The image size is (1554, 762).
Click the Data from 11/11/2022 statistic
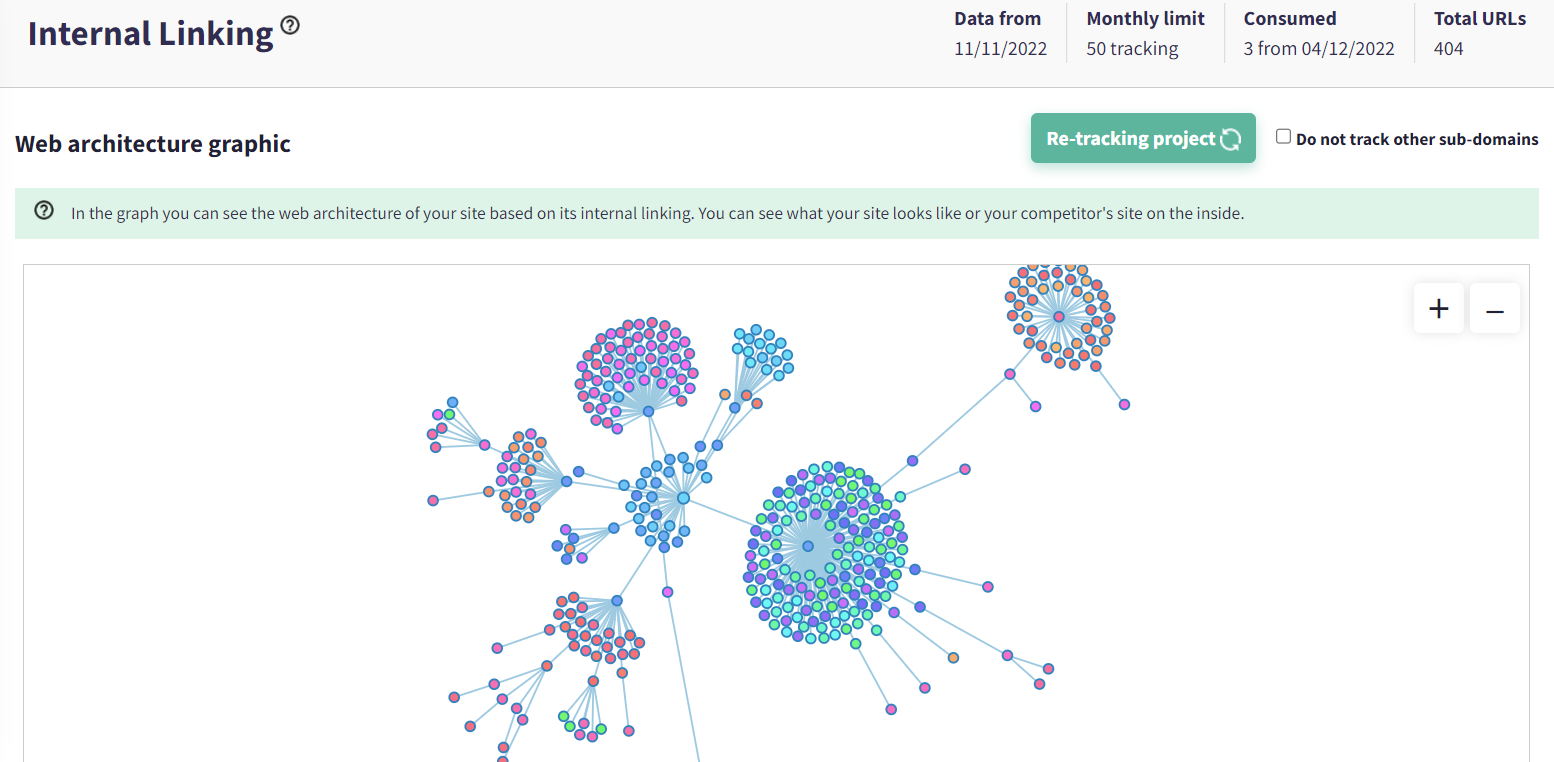point(1000,33)
